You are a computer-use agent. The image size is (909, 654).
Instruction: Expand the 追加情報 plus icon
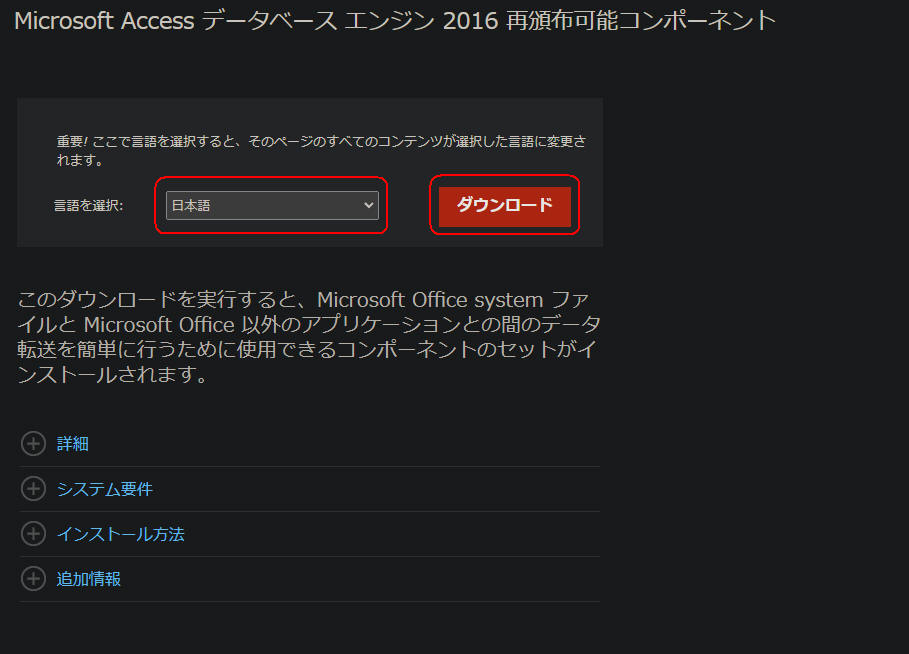34,579
